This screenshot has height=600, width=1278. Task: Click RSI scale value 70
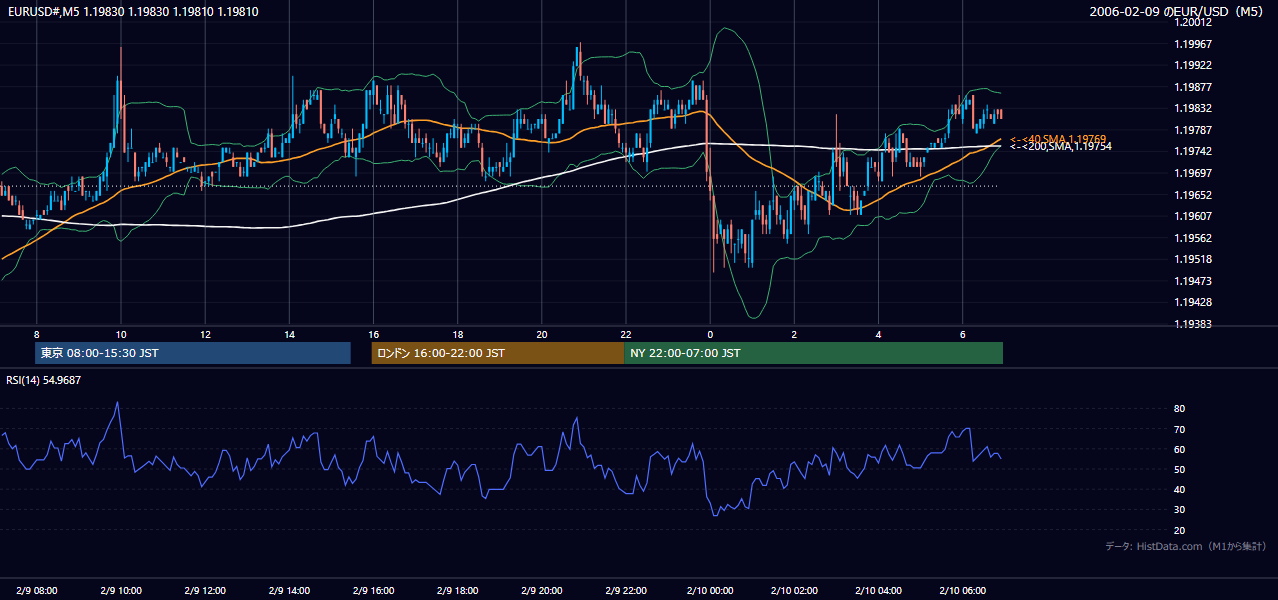(1180, 429)
